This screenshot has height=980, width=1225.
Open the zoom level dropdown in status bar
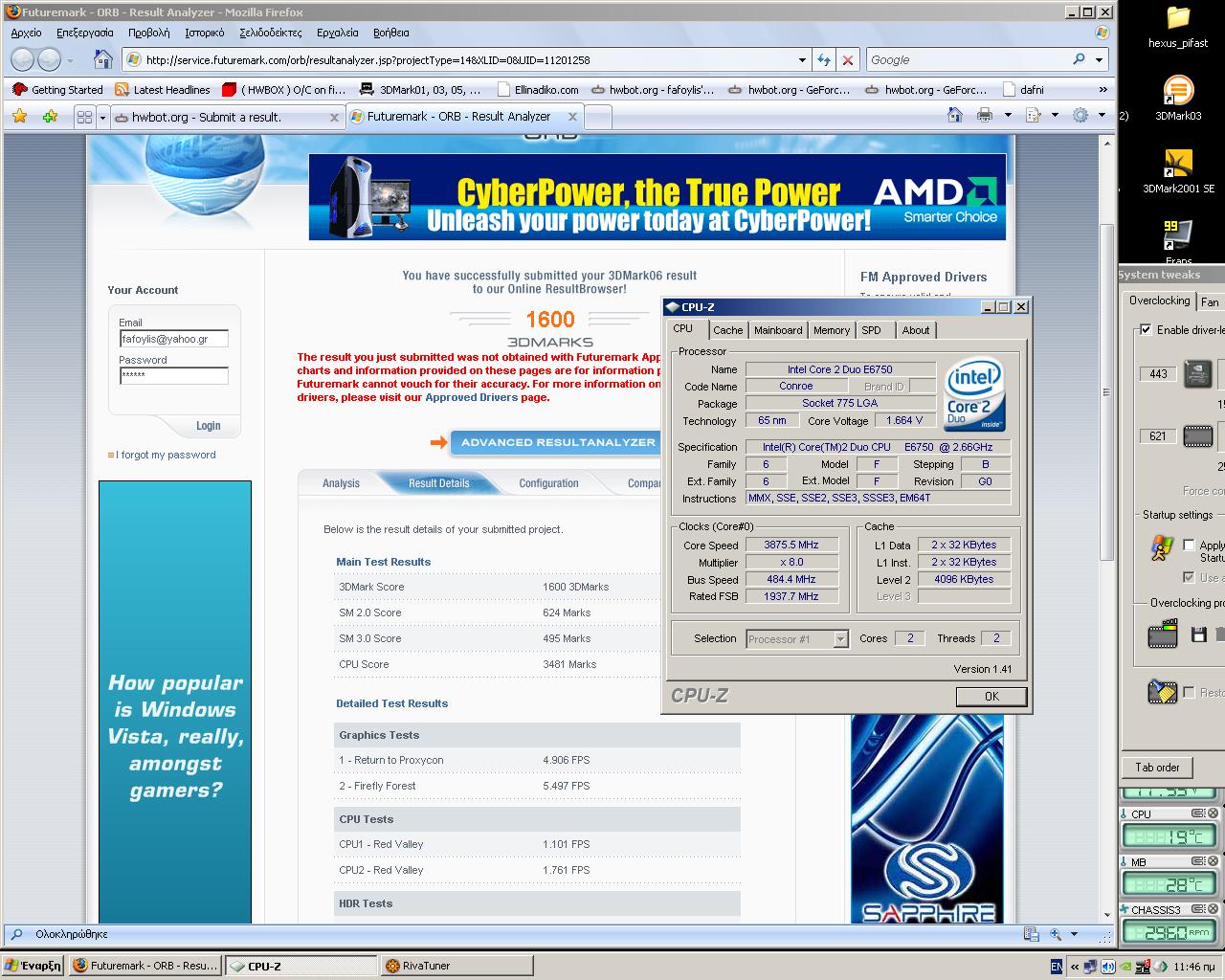tap(1074, 934)
